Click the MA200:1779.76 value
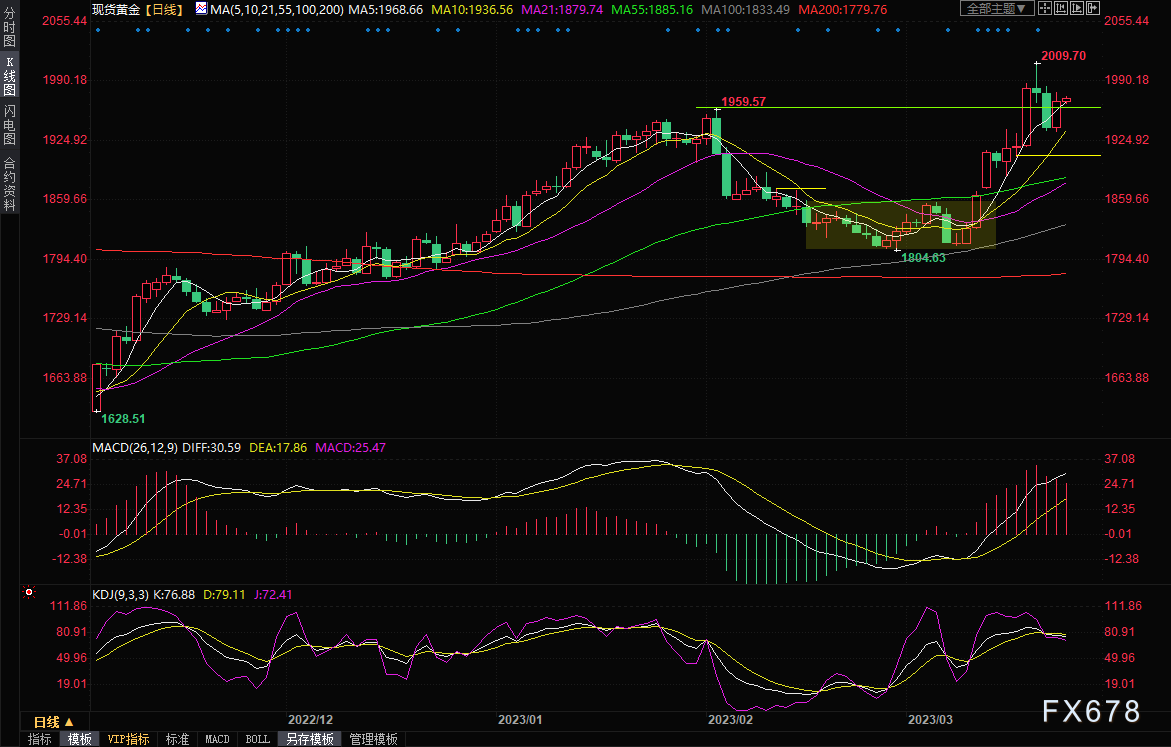This screenshot has width=1171, height=747. point(843,10)
